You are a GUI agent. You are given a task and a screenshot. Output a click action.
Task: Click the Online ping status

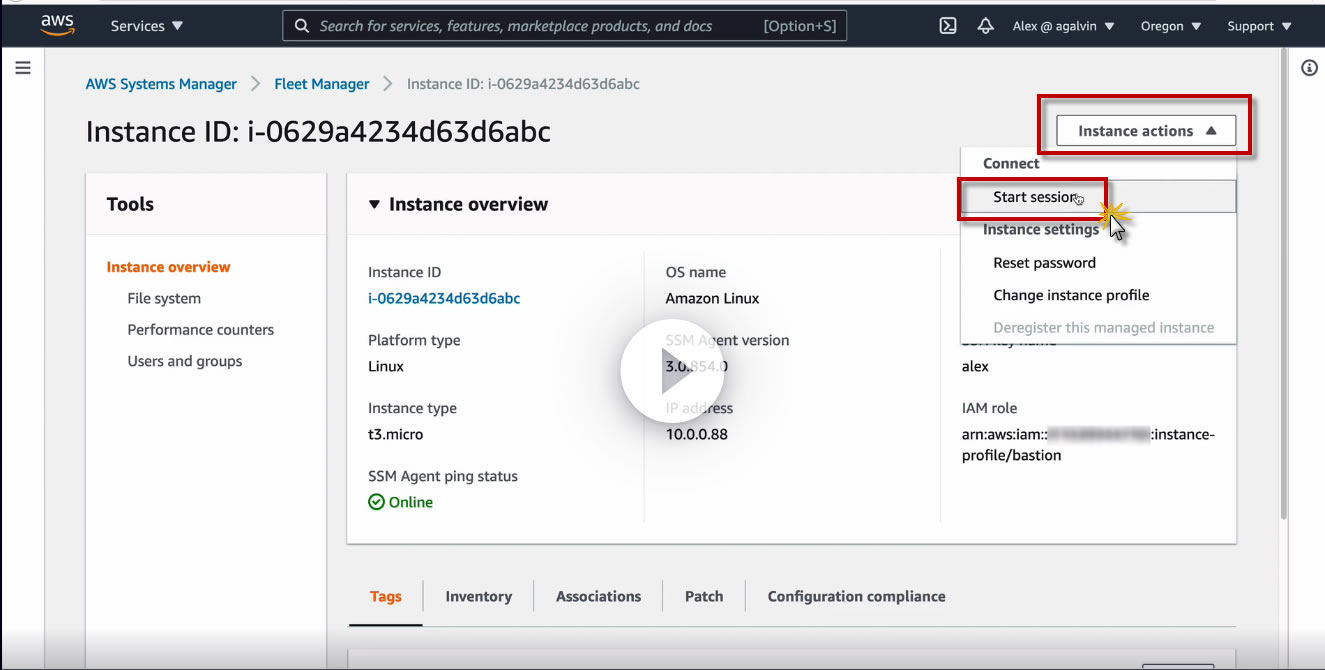click(x=401, y=502)
